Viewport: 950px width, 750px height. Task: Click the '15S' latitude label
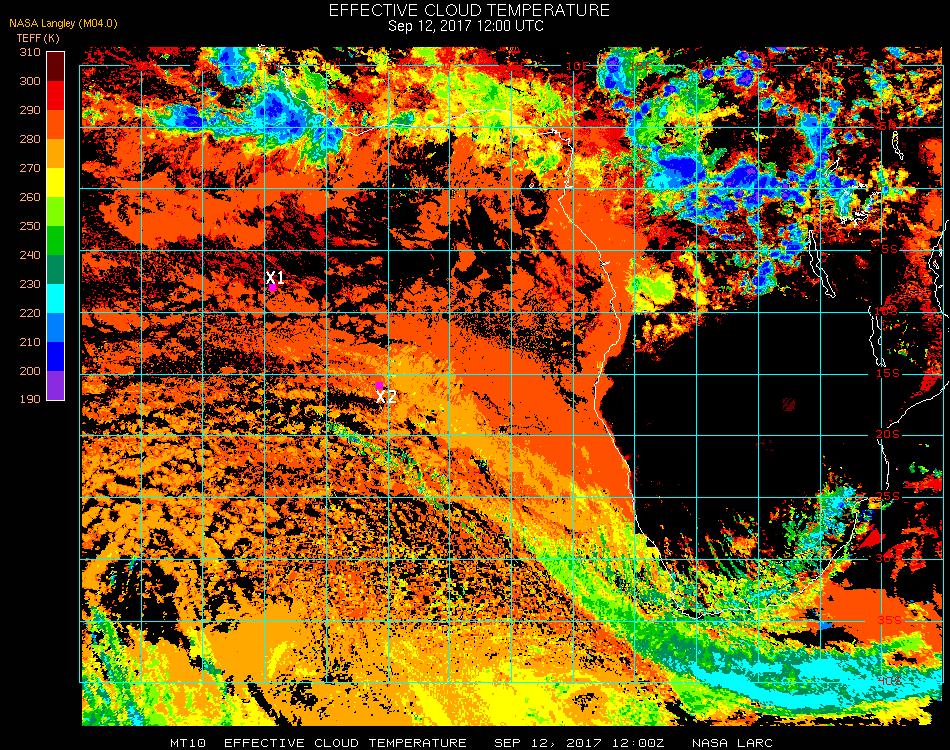point(888,373)
